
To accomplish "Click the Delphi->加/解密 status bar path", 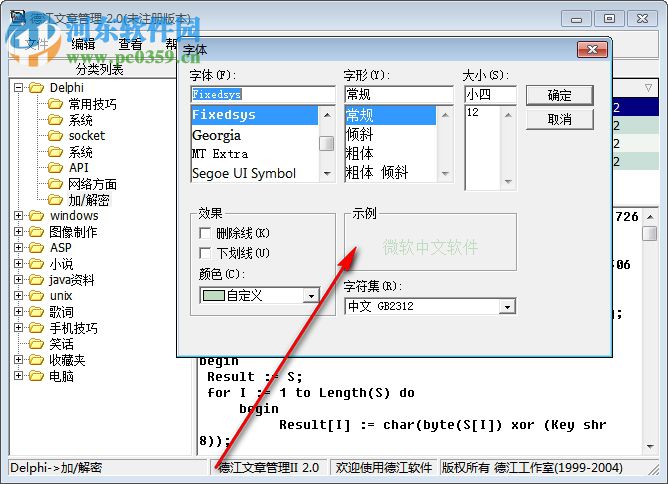I will 108,468.
